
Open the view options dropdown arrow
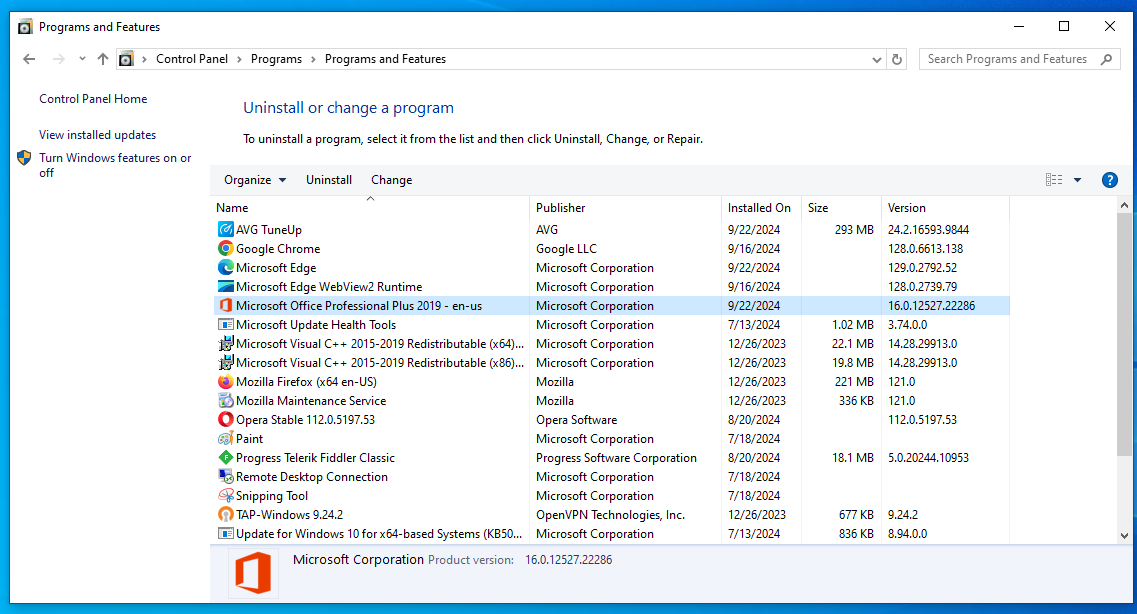pos(1078,180)
